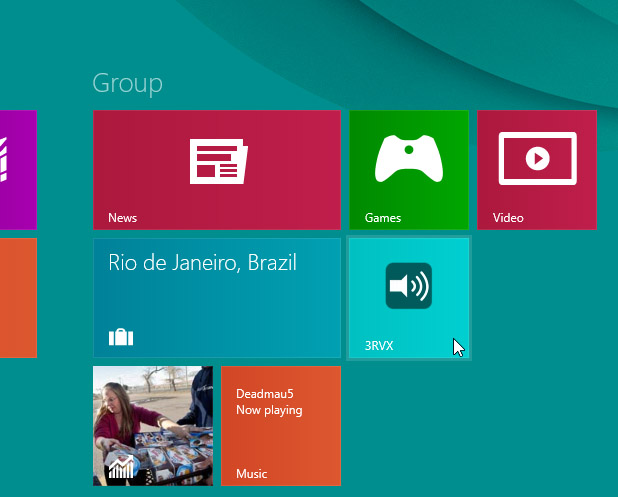
Task: Click the News label text
Action: [x=123, y=218]
